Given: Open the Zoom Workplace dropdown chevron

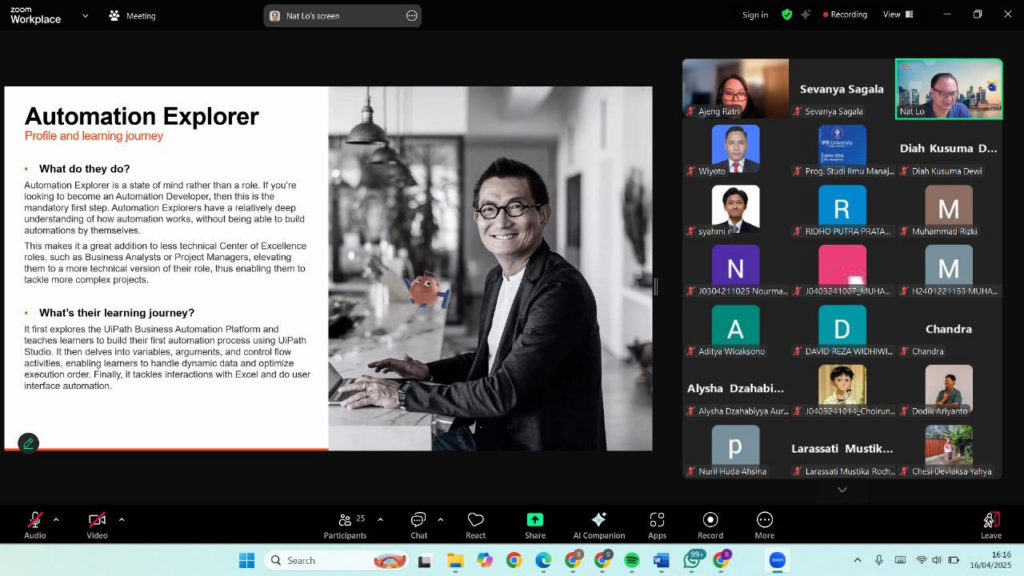Looking at the screenshot, I should point(85,16).
